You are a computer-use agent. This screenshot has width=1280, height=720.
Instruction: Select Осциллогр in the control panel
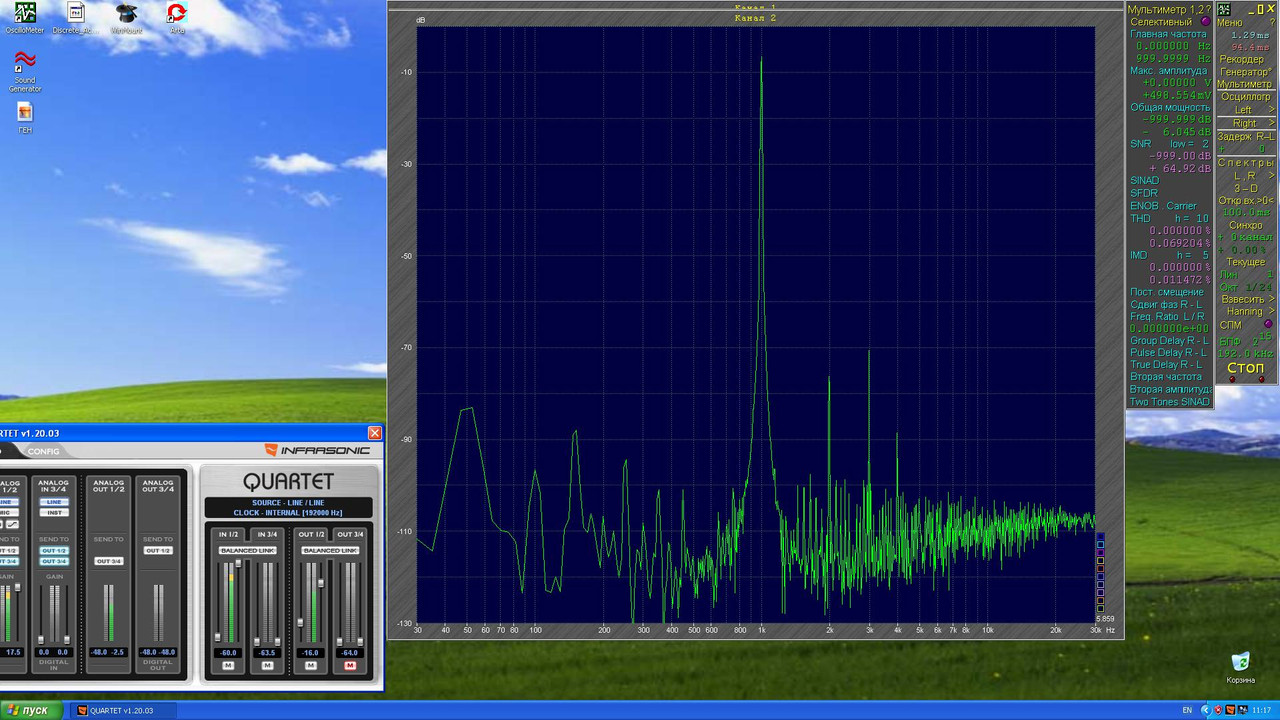tap(1245, 97)
